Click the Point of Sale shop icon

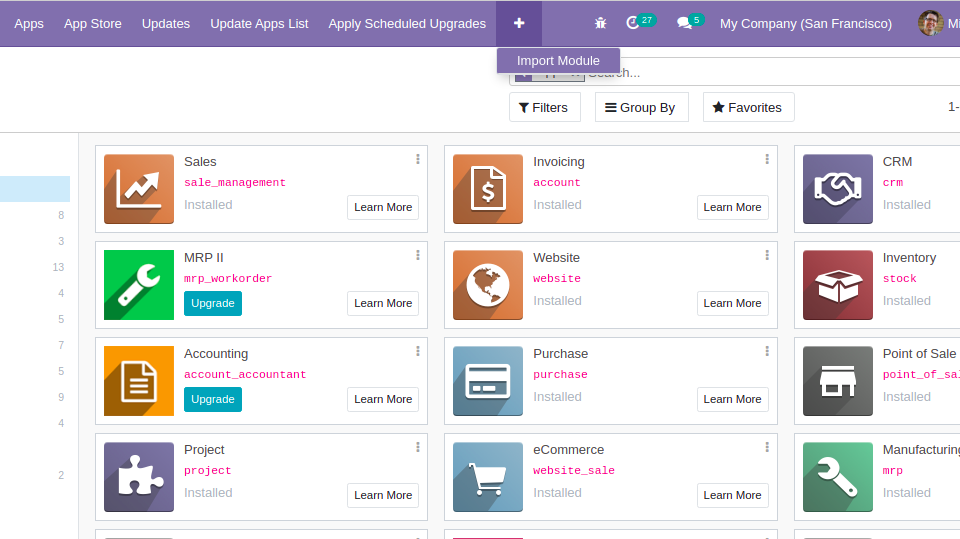838,381
